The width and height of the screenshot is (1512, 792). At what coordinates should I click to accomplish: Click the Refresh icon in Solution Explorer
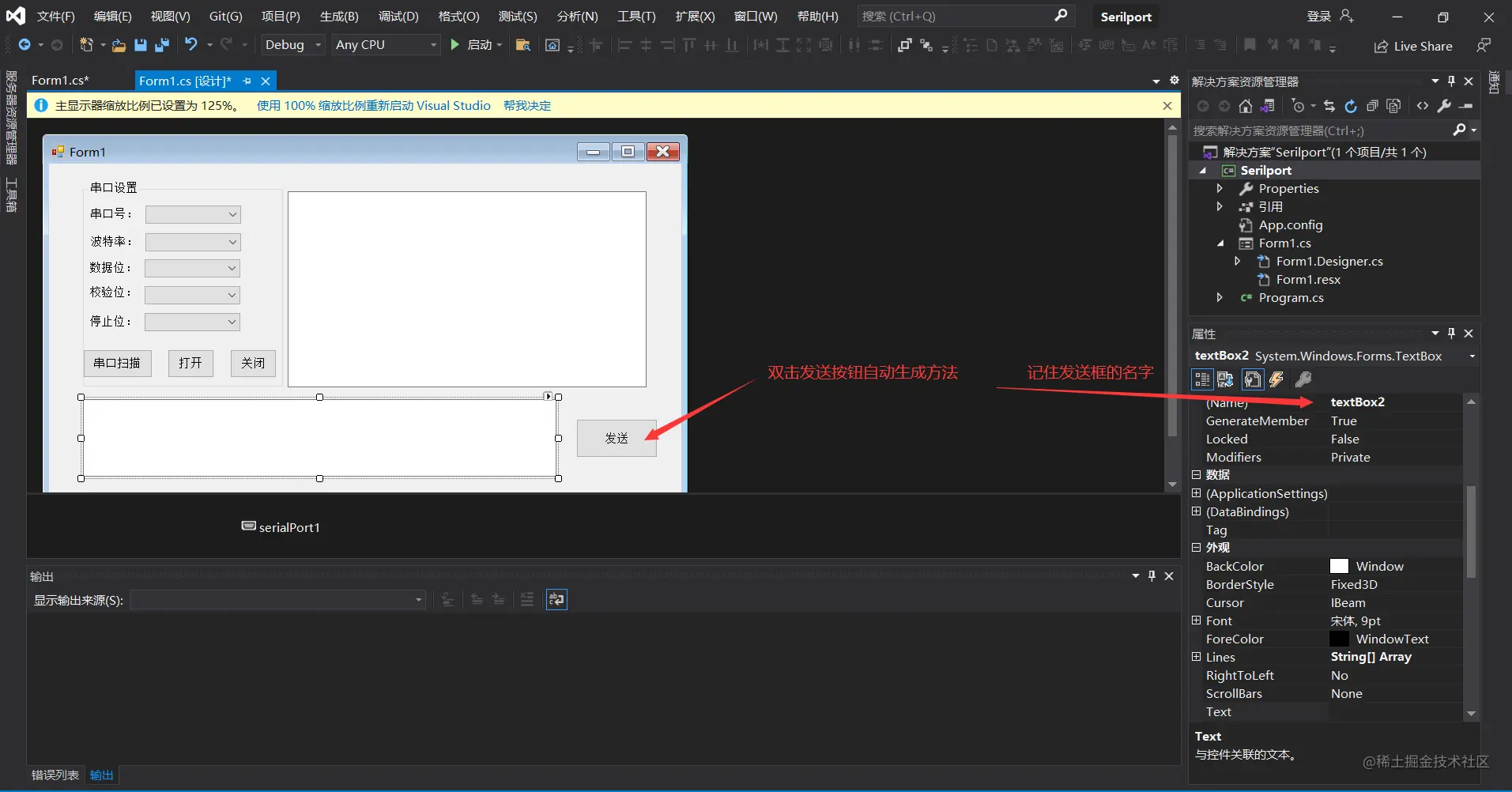1351,106
